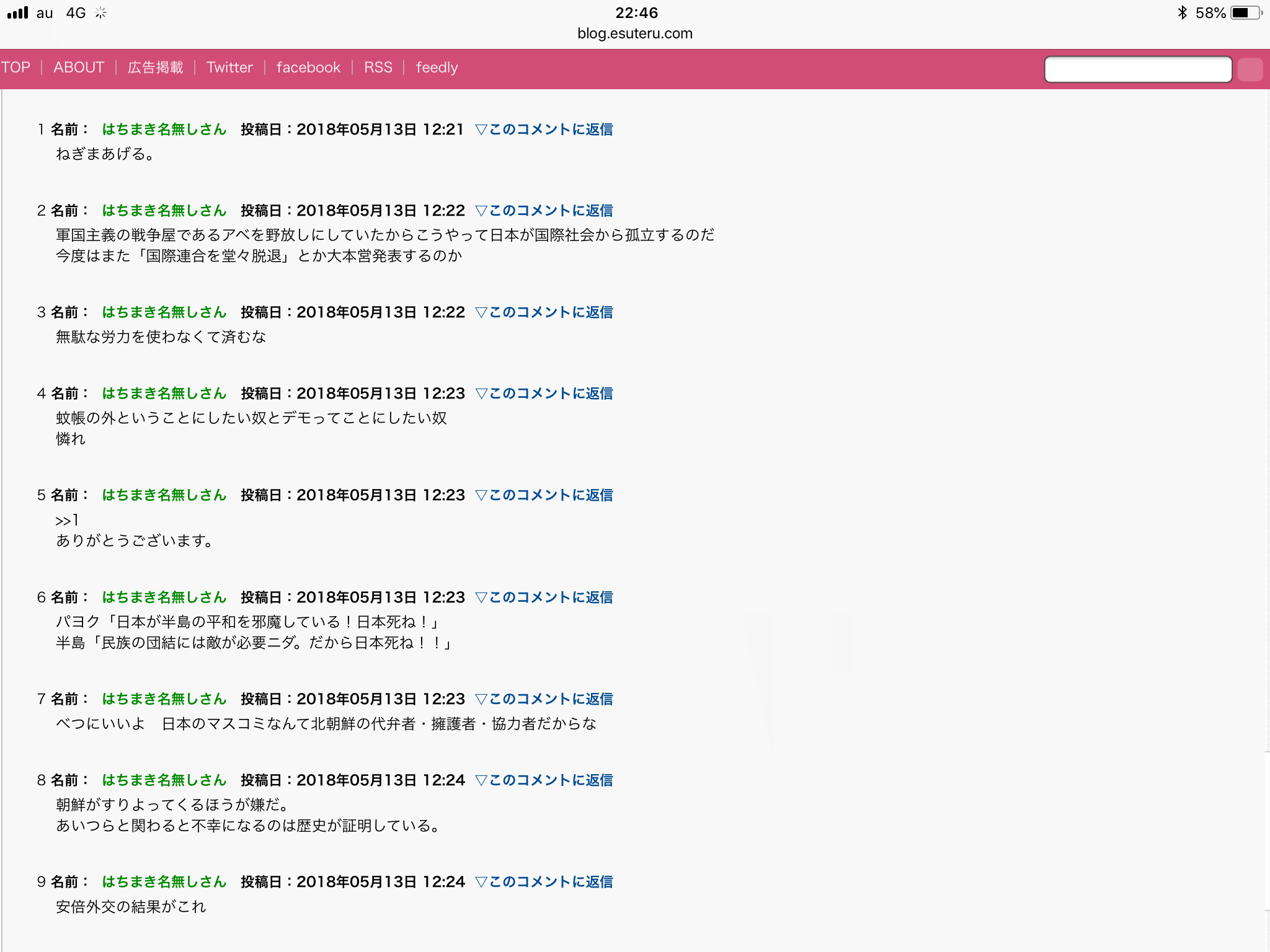1270x952 pixels.
Task: Reply to comment 5 ありがとうございます
Action: (544, 495)
